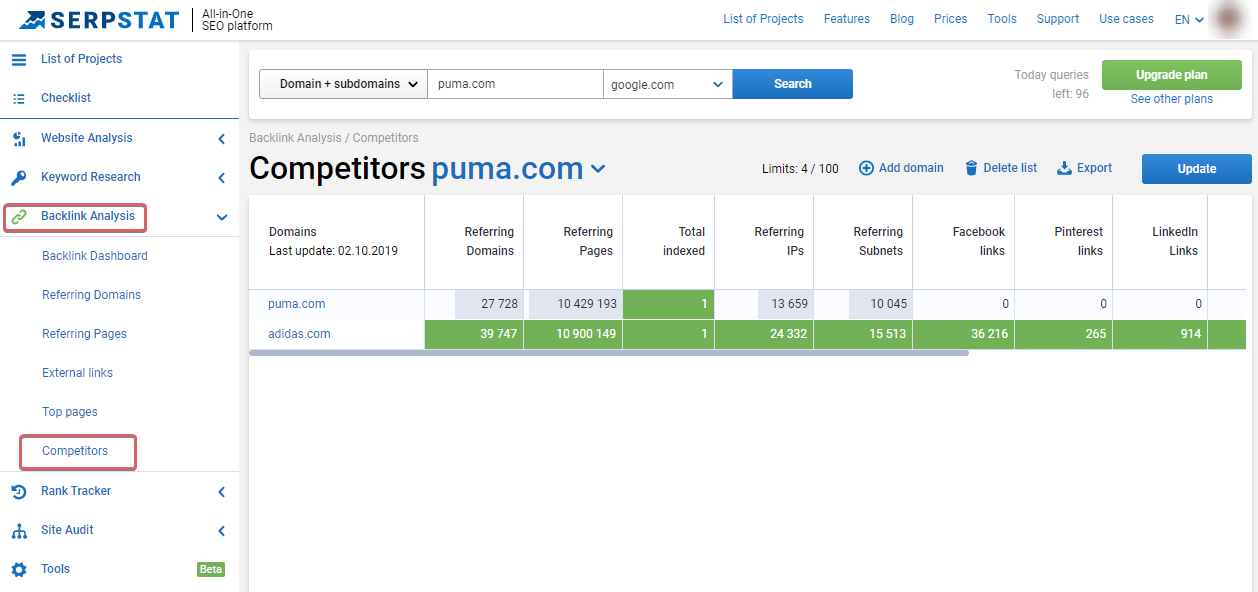Open Backlink Dashboard in the sidebar

click(x=95, y=256)
